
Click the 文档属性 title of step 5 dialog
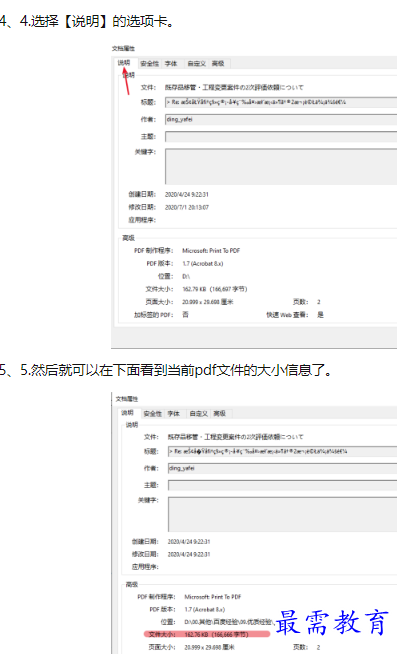click(127, 399)
